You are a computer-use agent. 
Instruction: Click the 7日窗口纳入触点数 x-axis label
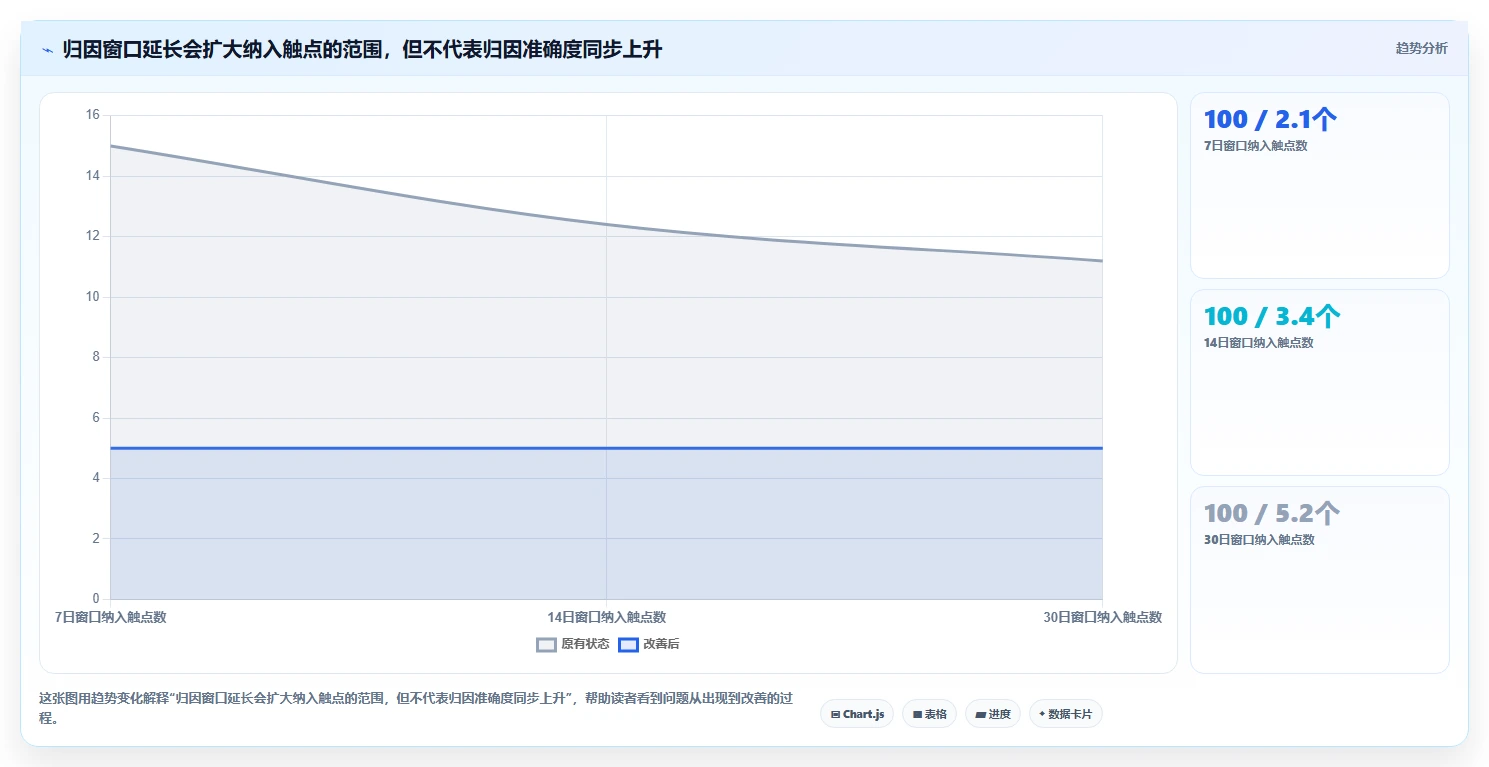click(x=110, y=618)
